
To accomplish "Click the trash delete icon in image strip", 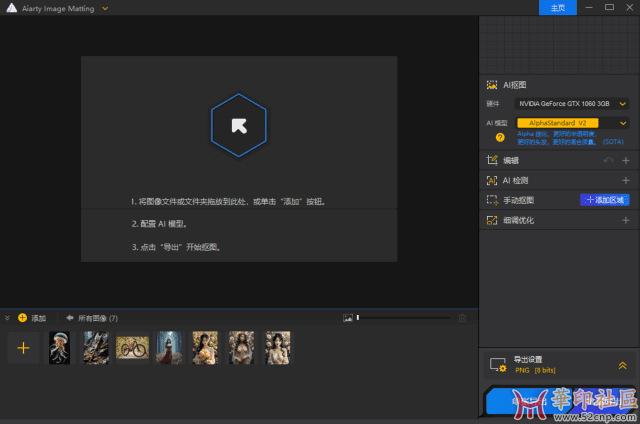I will [x=461, y=318].
